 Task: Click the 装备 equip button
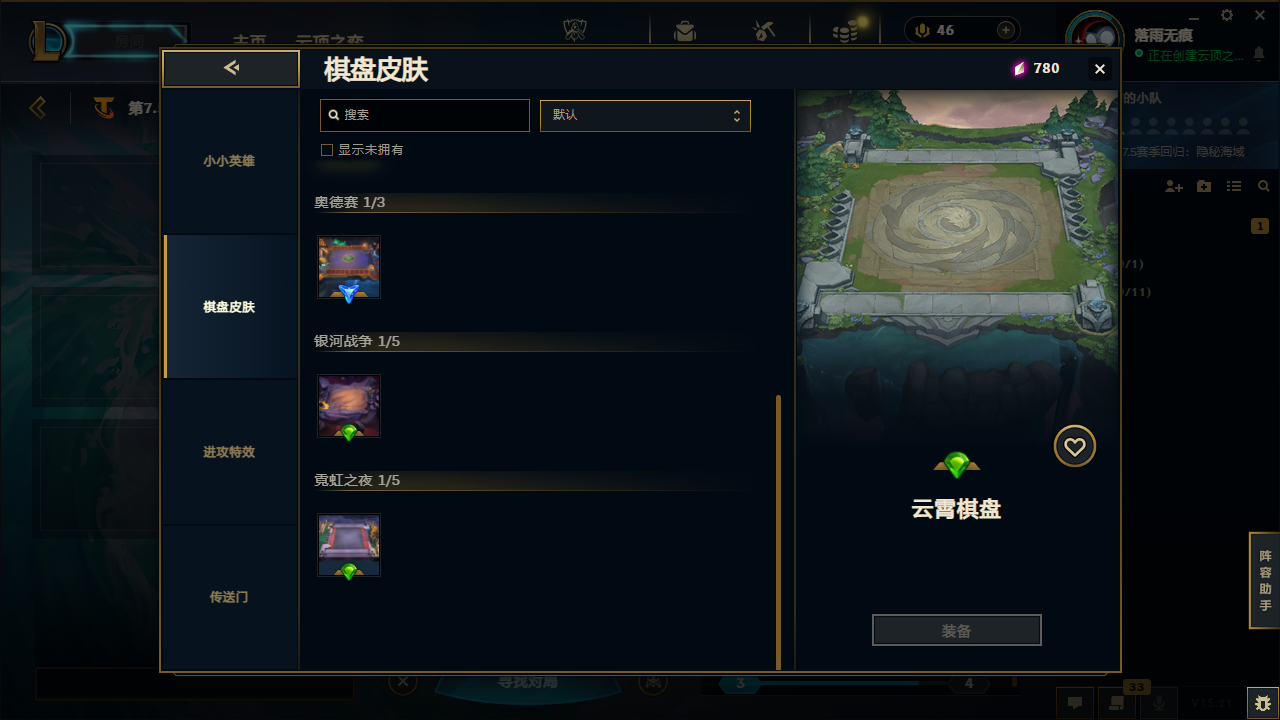[x=957, y=631]
